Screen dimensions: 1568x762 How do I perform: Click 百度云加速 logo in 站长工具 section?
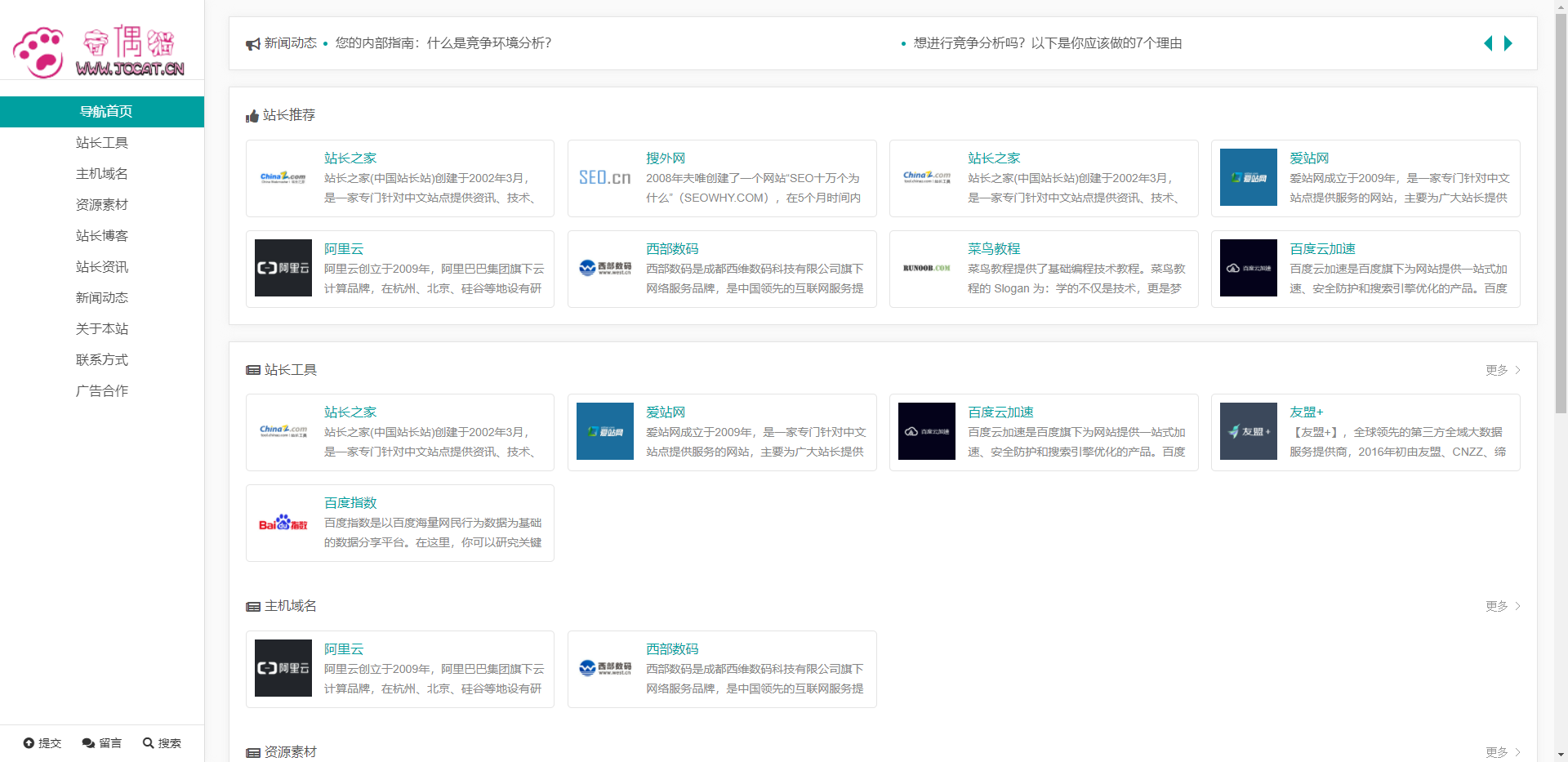[927, 431]
